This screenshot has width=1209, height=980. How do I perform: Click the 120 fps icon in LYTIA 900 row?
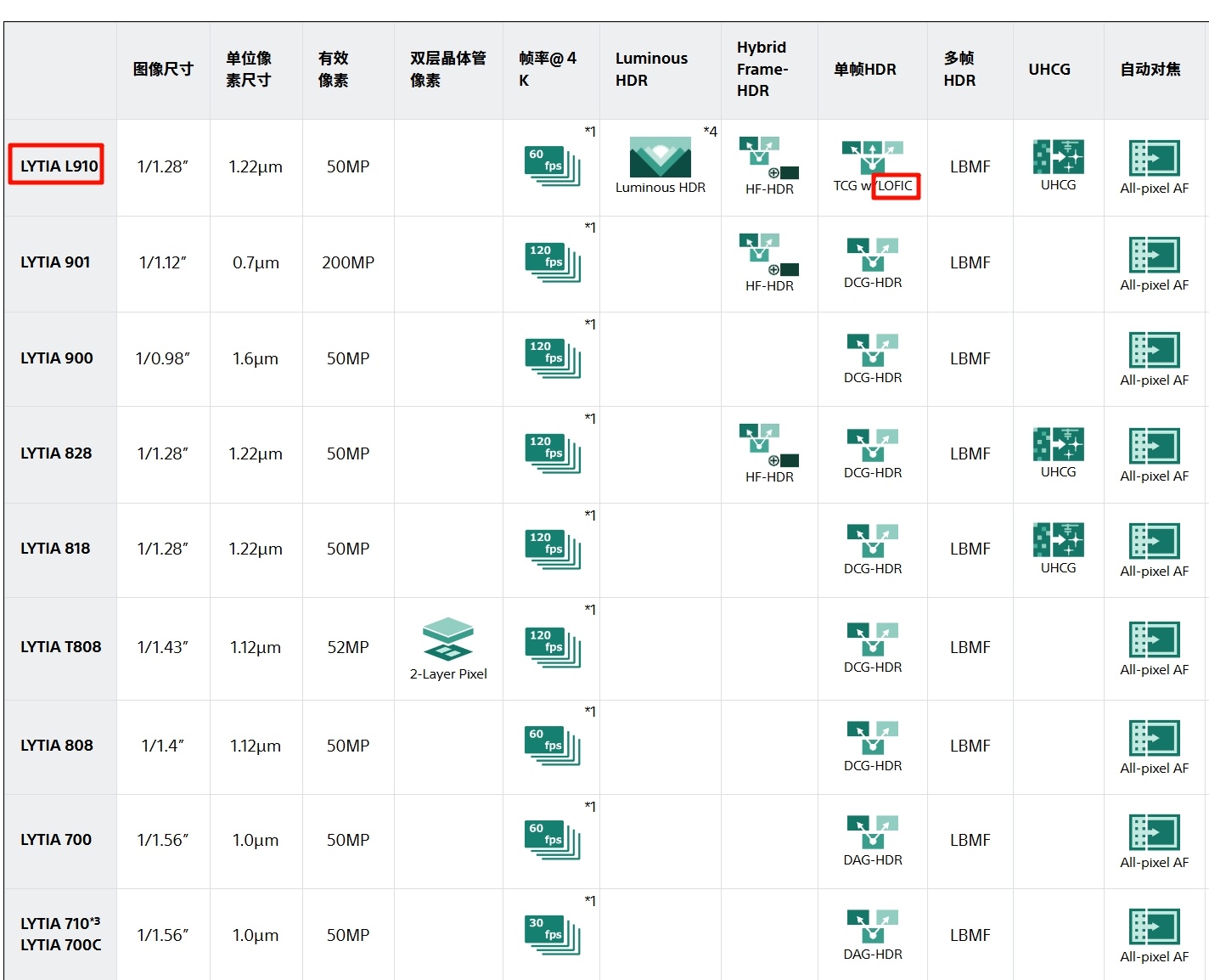(553, 358)
